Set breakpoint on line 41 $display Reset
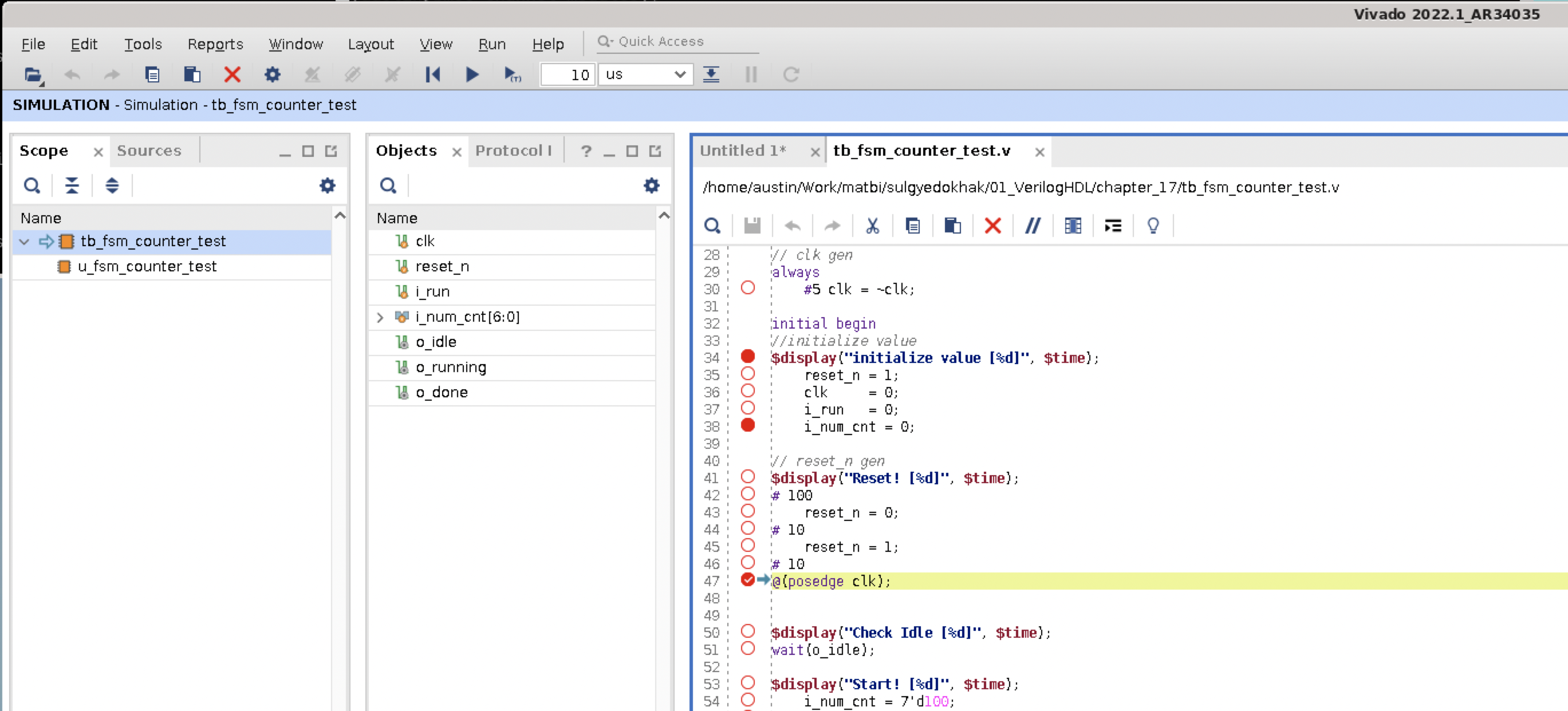 click(x=747, y=476)
